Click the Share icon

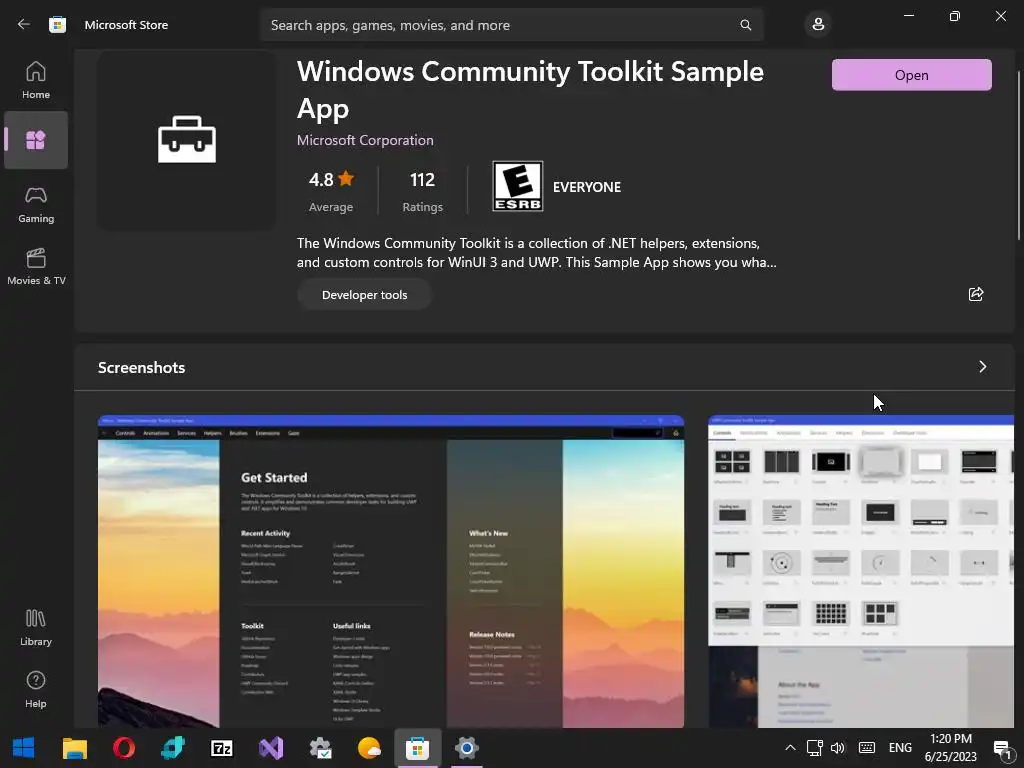[x=976, y=294]
